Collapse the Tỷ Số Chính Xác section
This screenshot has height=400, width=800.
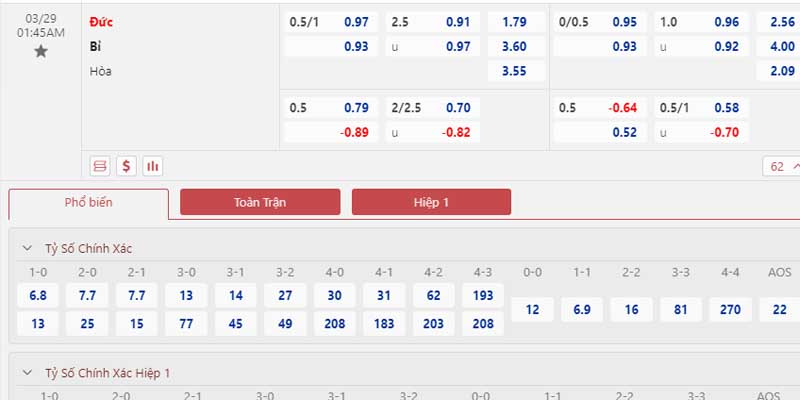tap(29, 248)
